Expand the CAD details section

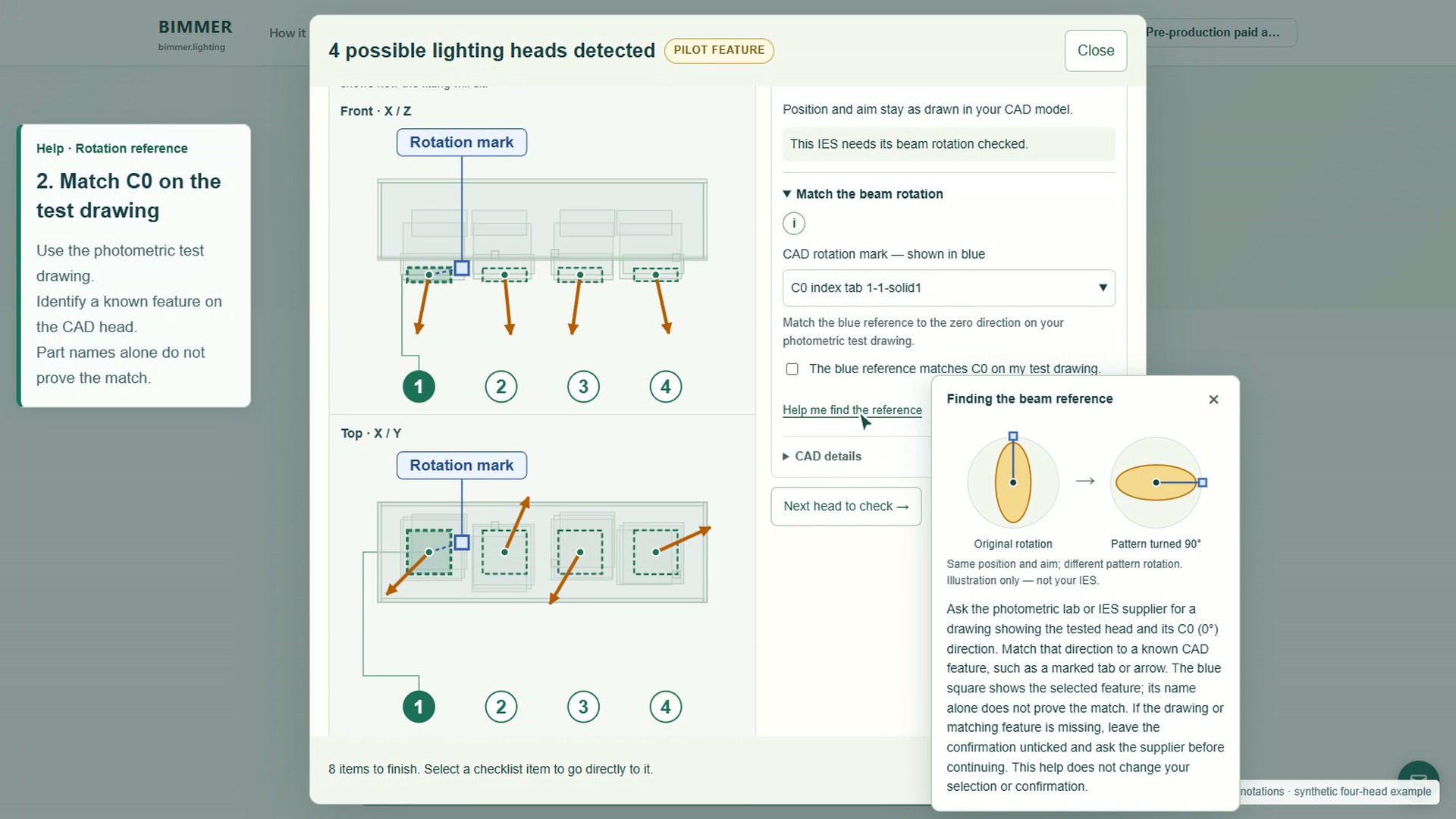point(822,457)
